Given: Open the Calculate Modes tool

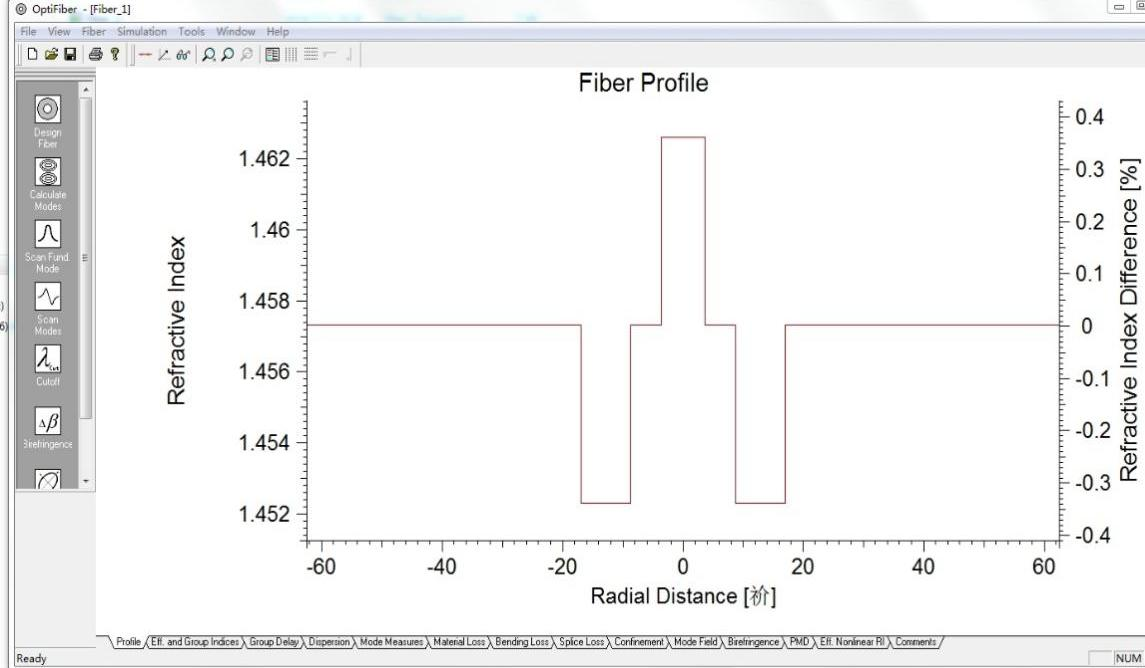Looking at the screenshot, I should pos(48,173).
